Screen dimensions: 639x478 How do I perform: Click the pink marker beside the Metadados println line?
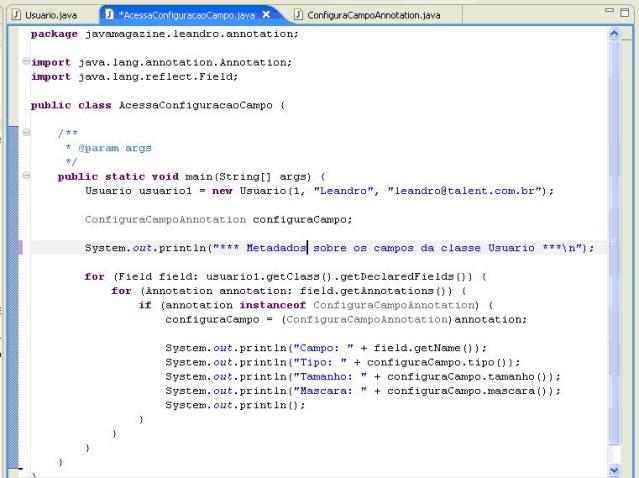pyautogui.click(x=20, y=247)
